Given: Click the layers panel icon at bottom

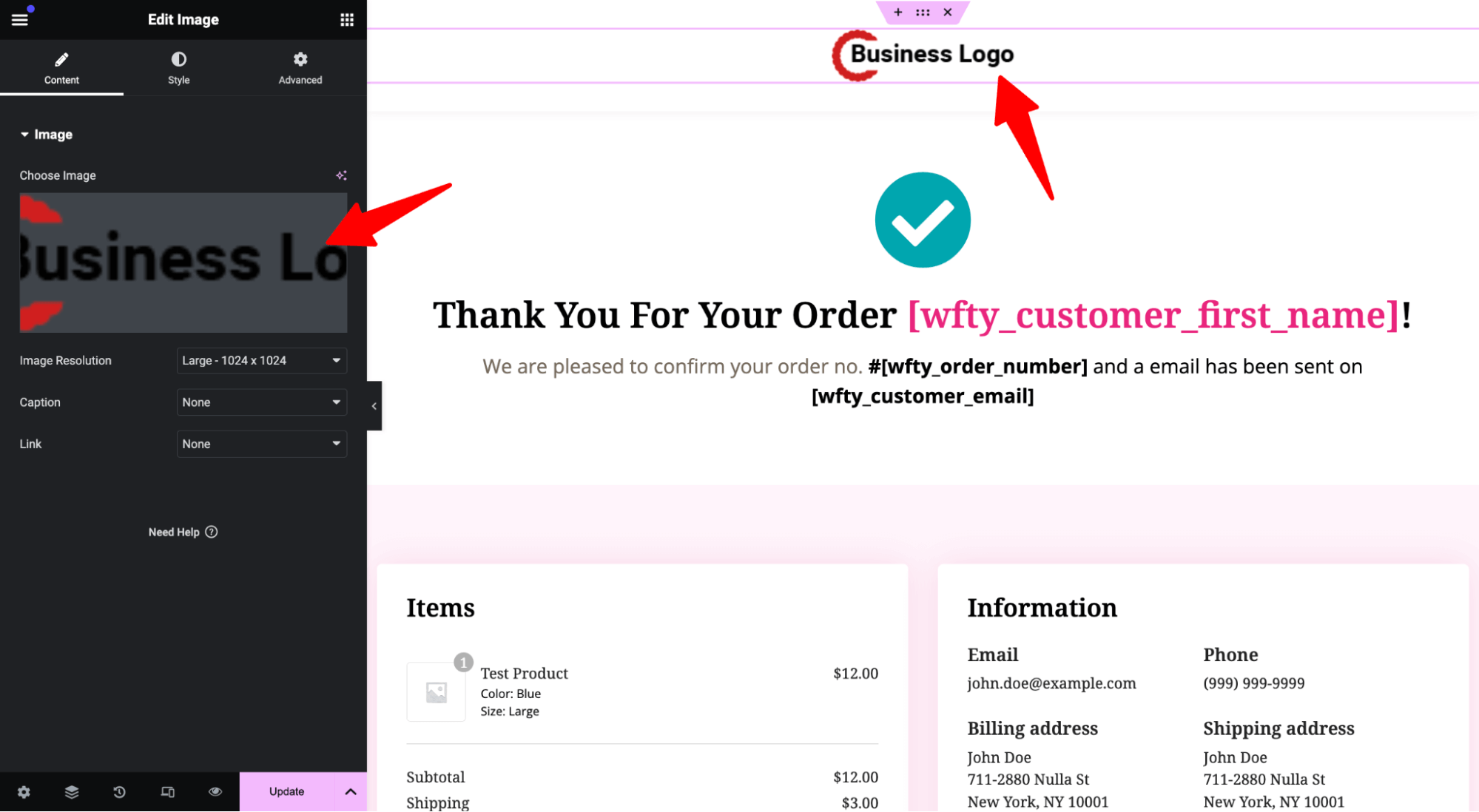Looking at the screenshot, I should 72,791.
